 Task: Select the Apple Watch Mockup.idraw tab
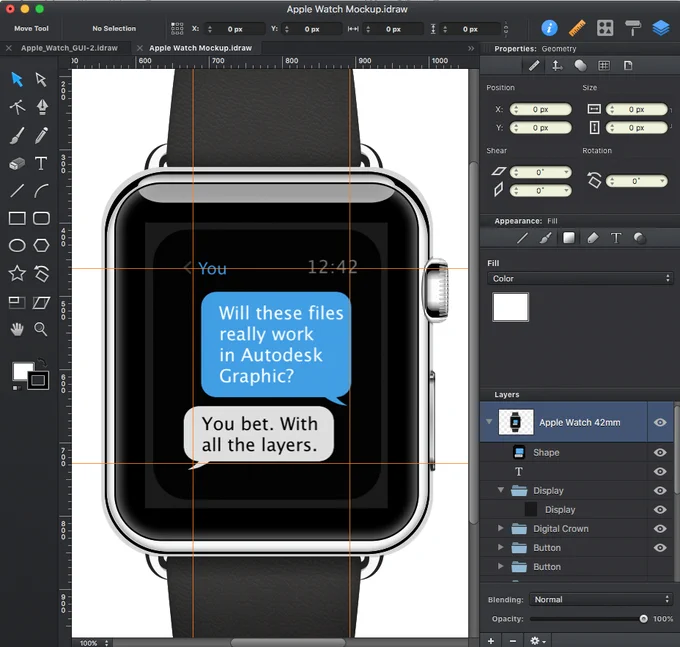point(200,48)
